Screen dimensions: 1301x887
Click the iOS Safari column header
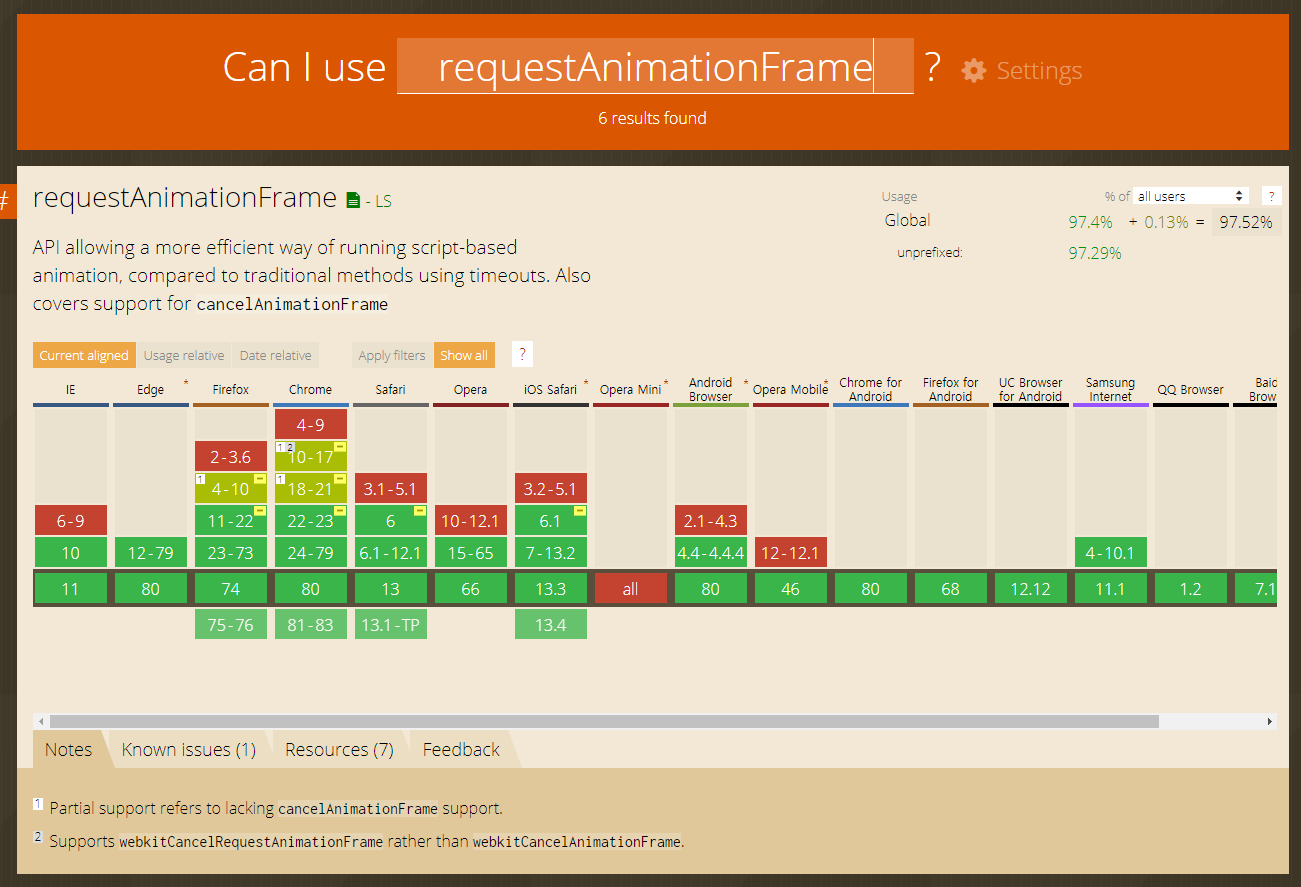550,390
